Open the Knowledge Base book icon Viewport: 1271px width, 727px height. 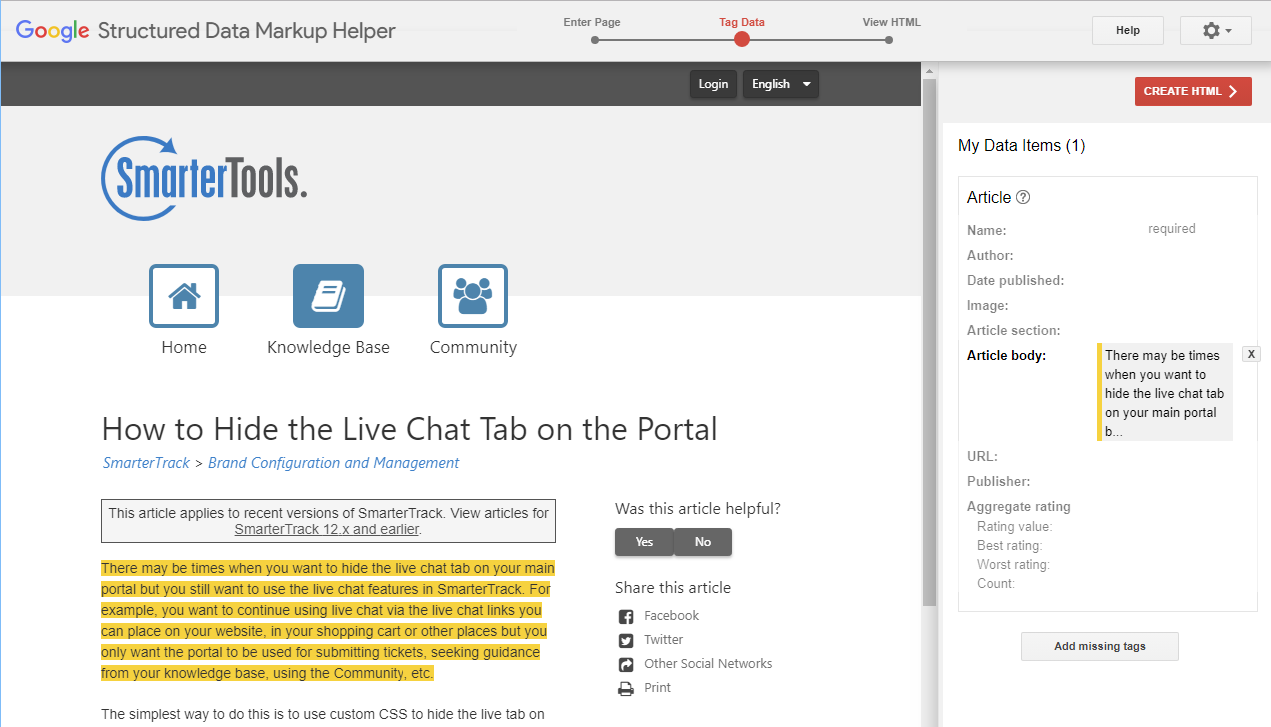click(328, 296)
